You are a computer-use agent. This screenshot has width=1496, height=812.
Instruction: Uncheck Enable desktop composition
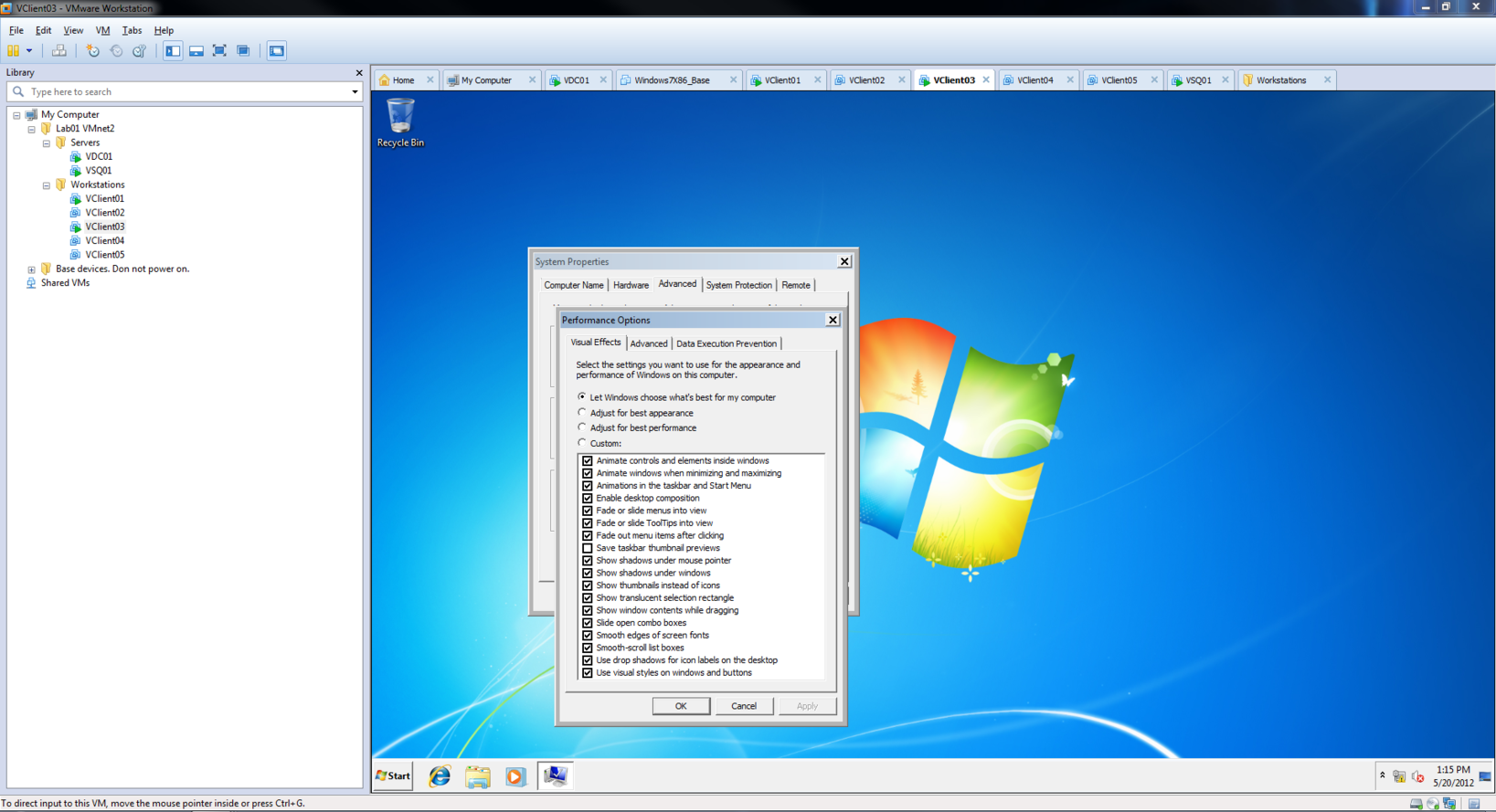tap(588, 499)
